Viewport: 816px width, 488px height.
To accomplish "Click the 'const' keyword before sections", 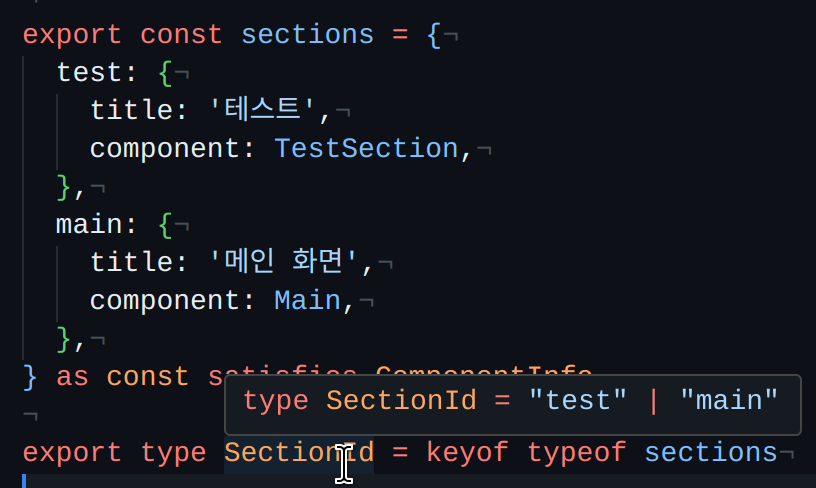I will [181, 35].
